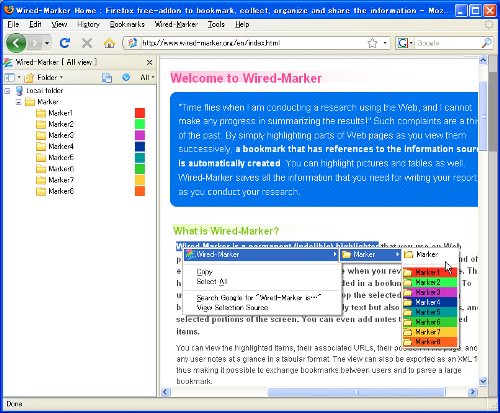500x413 pixels.
Task: Click the horizontal scrollbar right arrow
Action: pos(472,392)
